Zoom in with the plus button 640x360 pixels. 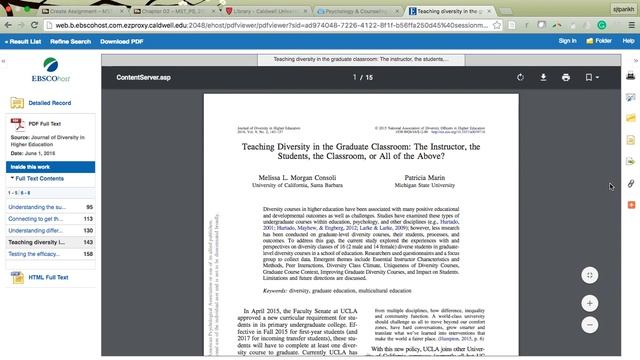590,303
